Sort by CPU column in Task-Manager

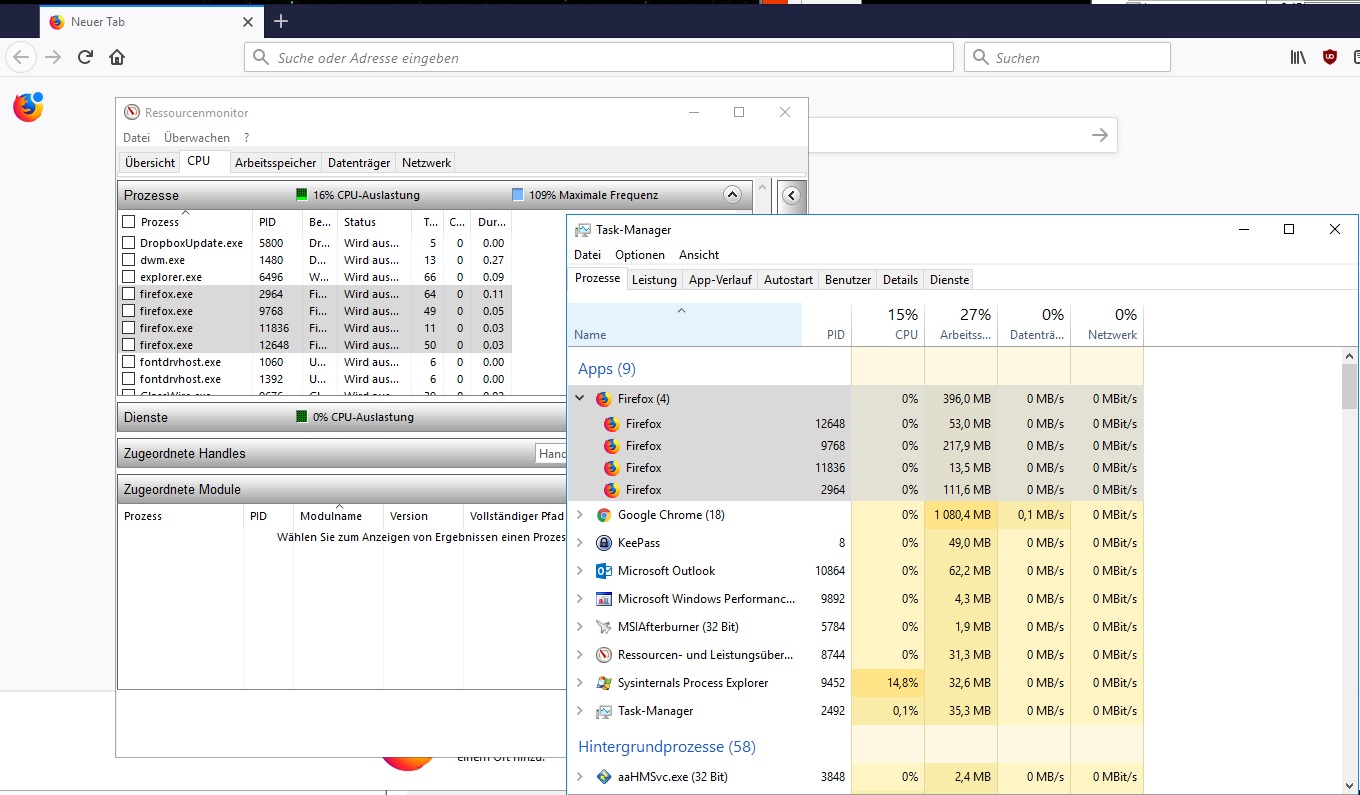888,324
